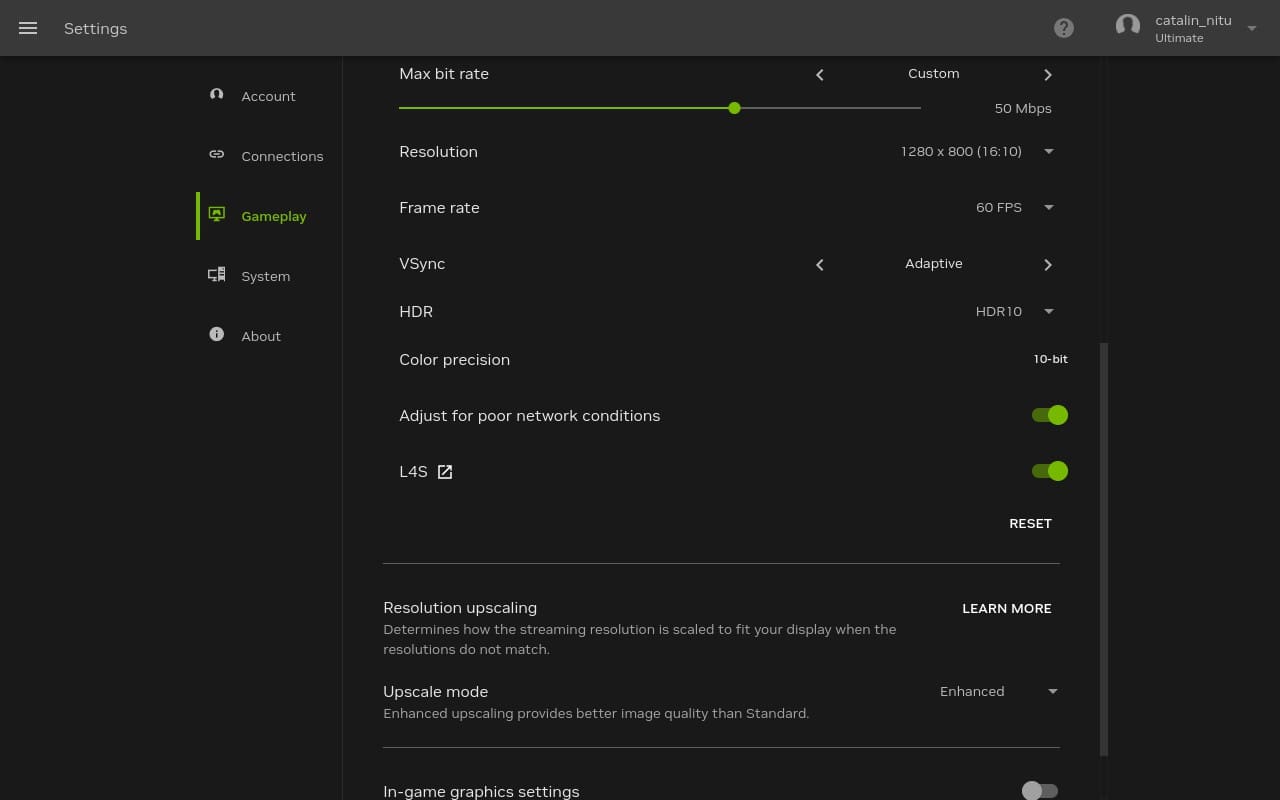Disable Adjust for poor network conditions
1280x800 pixels.
tap(1049, 415)
